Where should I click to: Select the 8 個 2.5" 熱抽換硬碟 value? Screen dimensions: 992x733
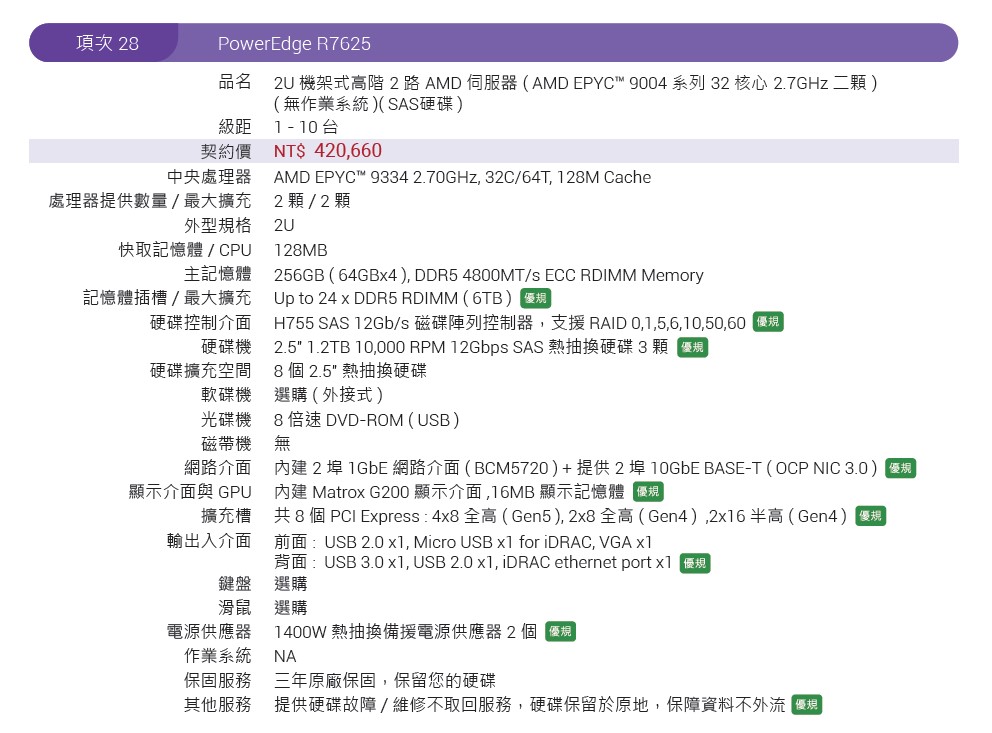350,371
